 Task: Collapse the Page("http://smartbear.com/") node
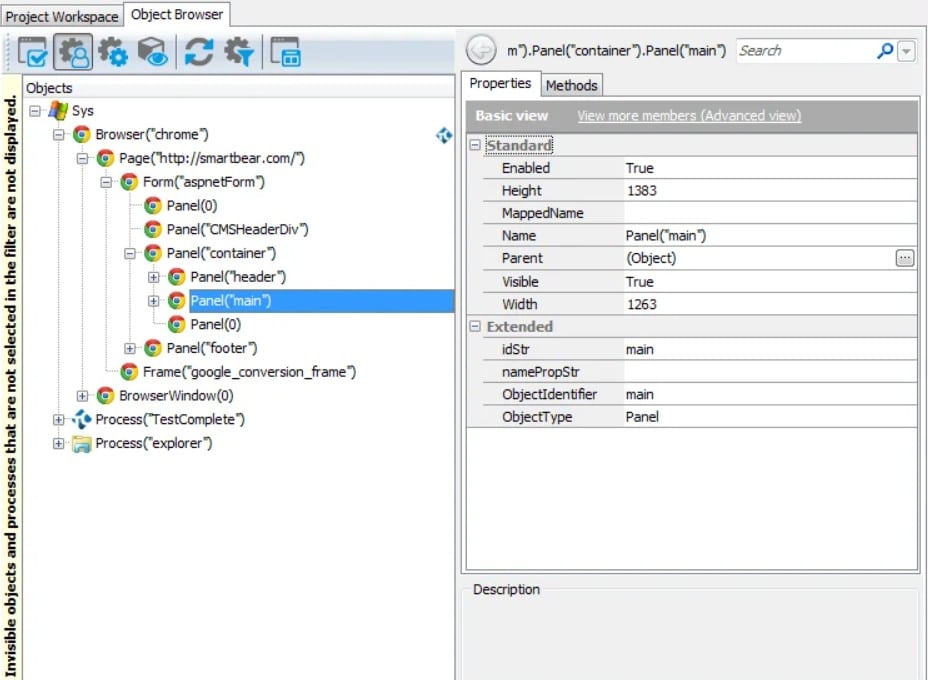[82, 158]
